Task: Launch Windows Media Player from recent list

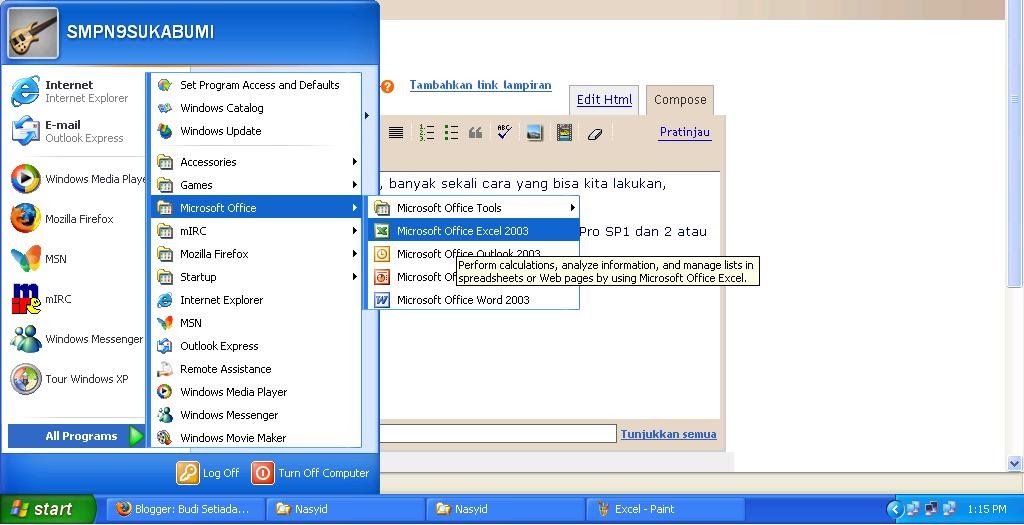Action: (76, 179)
